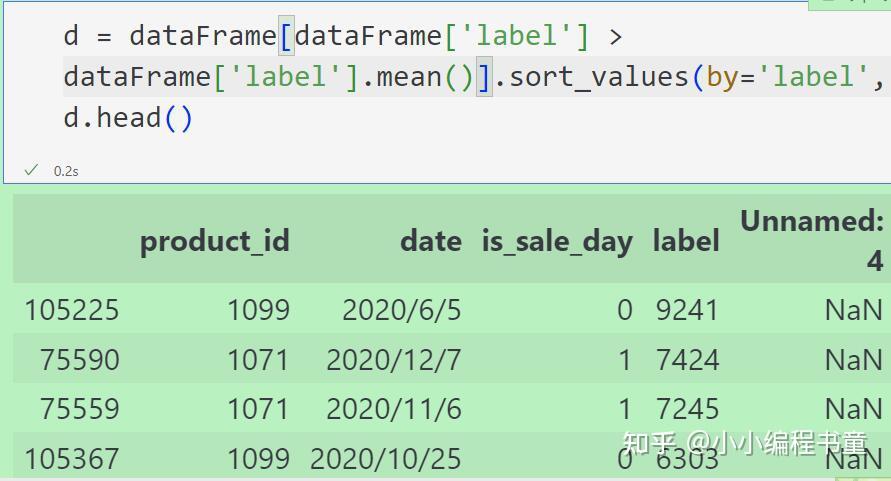Image resolution: width=891 pixels, height=481 pixels.
Task: Click the NaN cell in row 75590
Action: pyautogui.click(x=853, y=359)
